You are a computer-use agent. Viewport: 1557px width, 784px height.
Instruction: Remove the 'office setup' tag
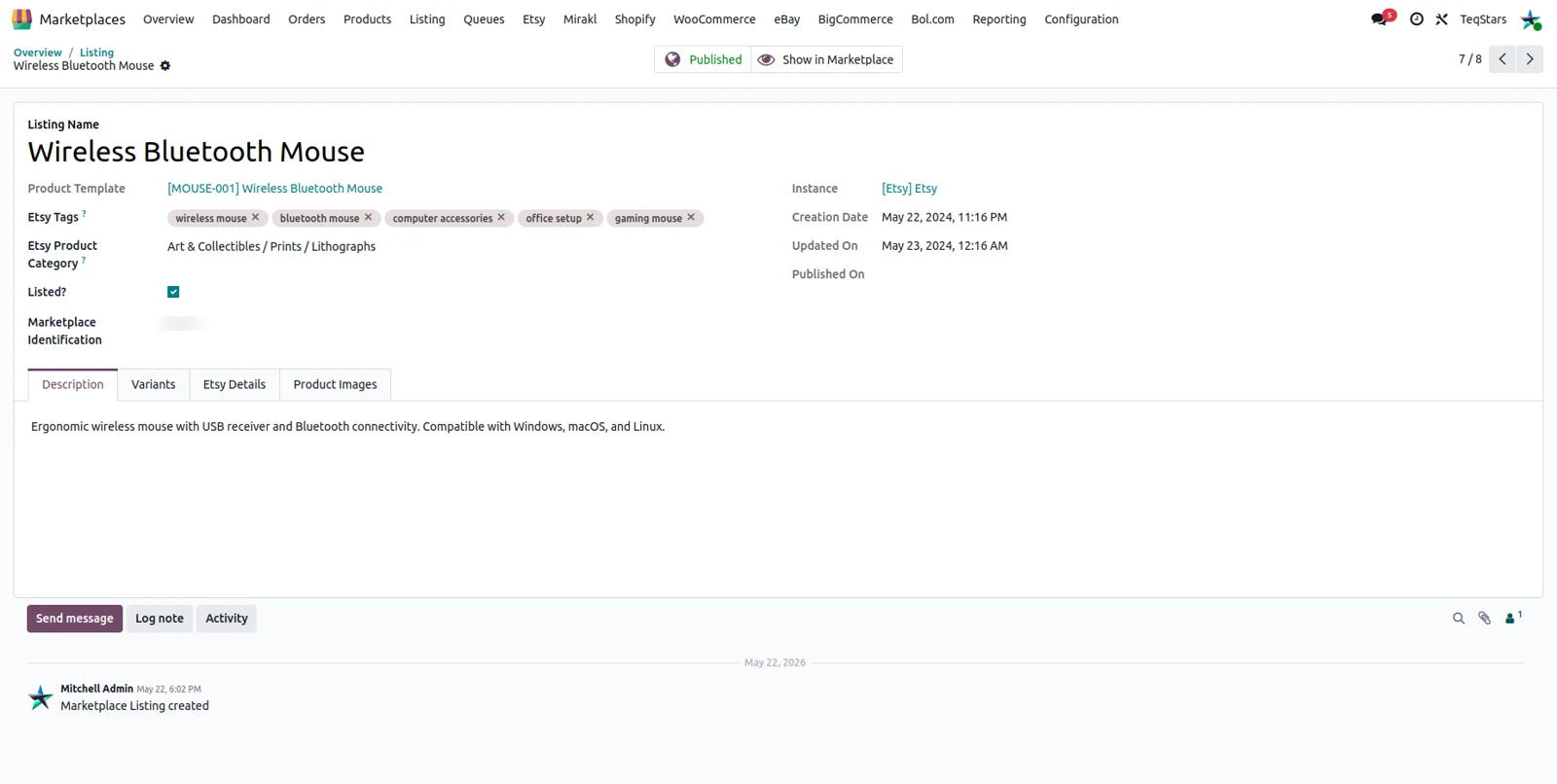pyautogui.click(x=591, y=218)
